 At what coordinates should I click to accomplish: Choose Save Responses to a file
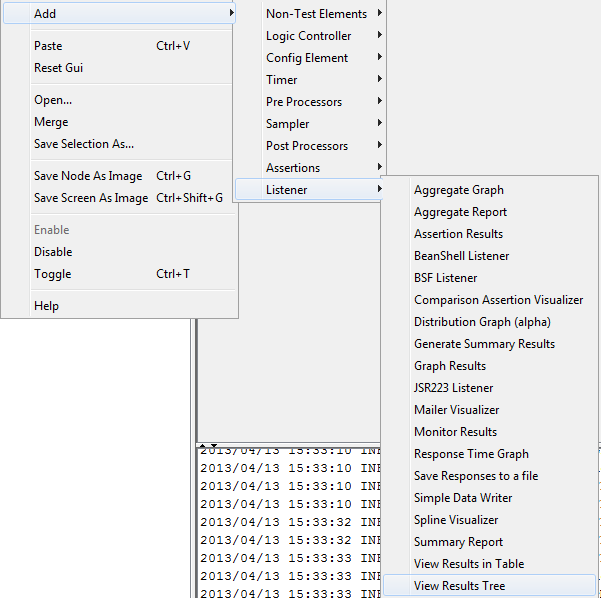pos(476,476)
